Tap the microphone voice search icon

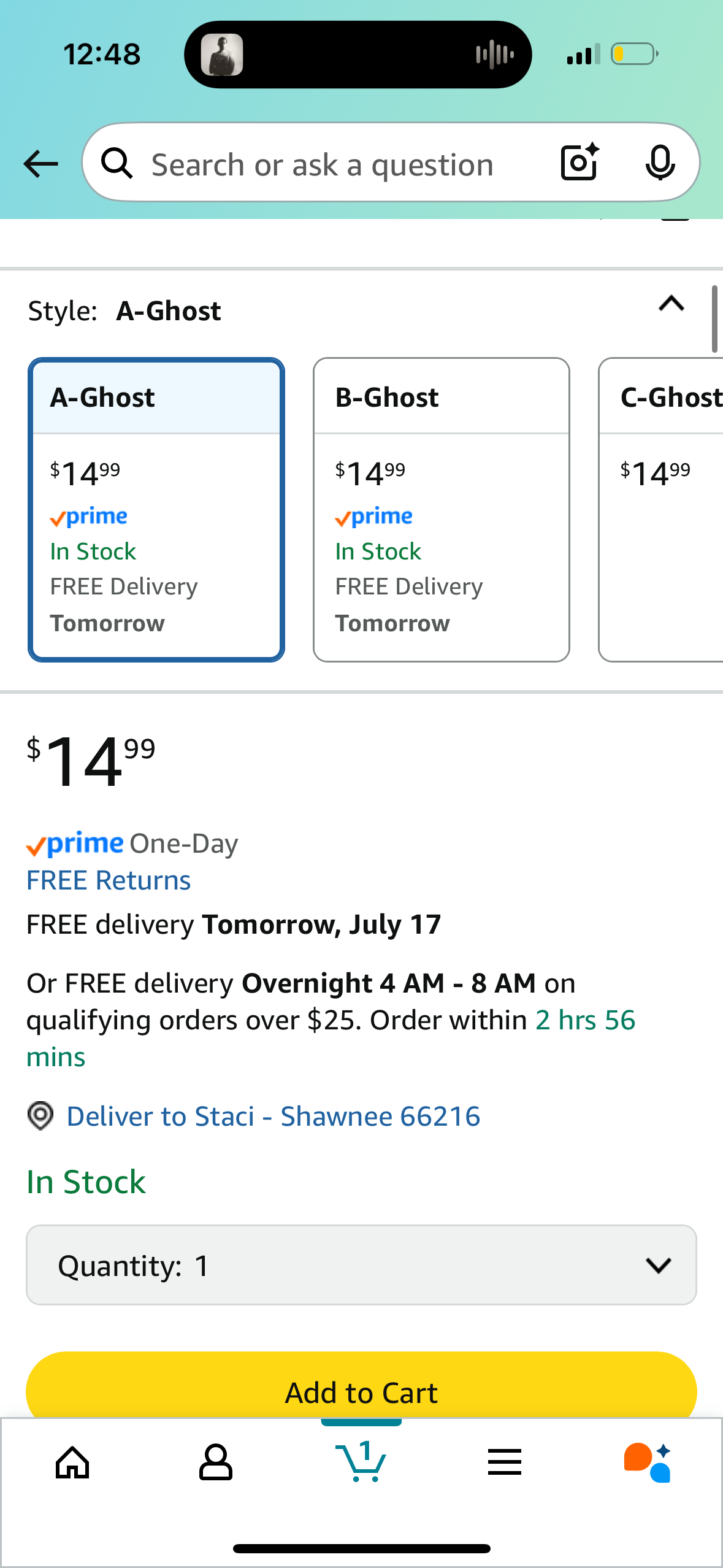[x=660, y=163]
